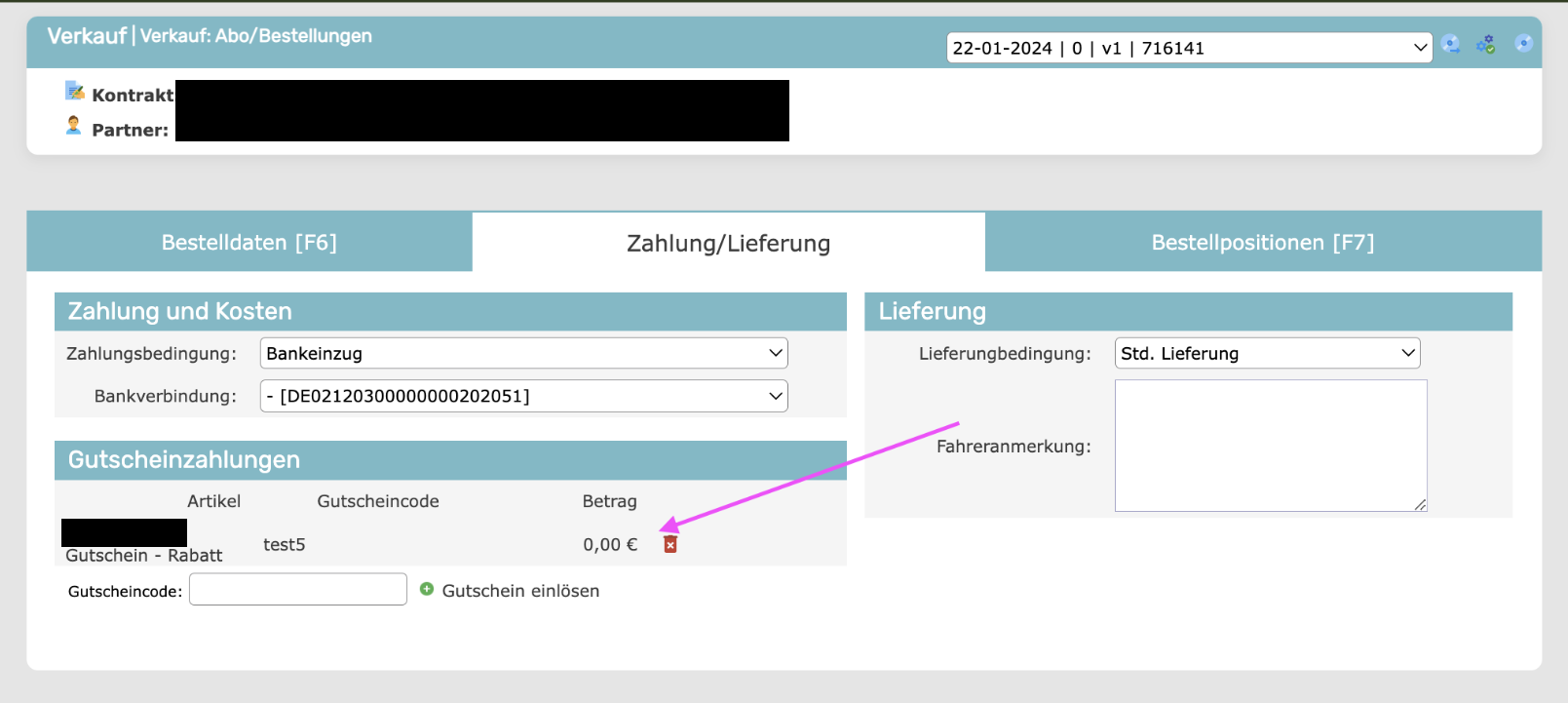
Task: Switch to the Bestellpositionen [F7] tab
Action: [1263, 242]
